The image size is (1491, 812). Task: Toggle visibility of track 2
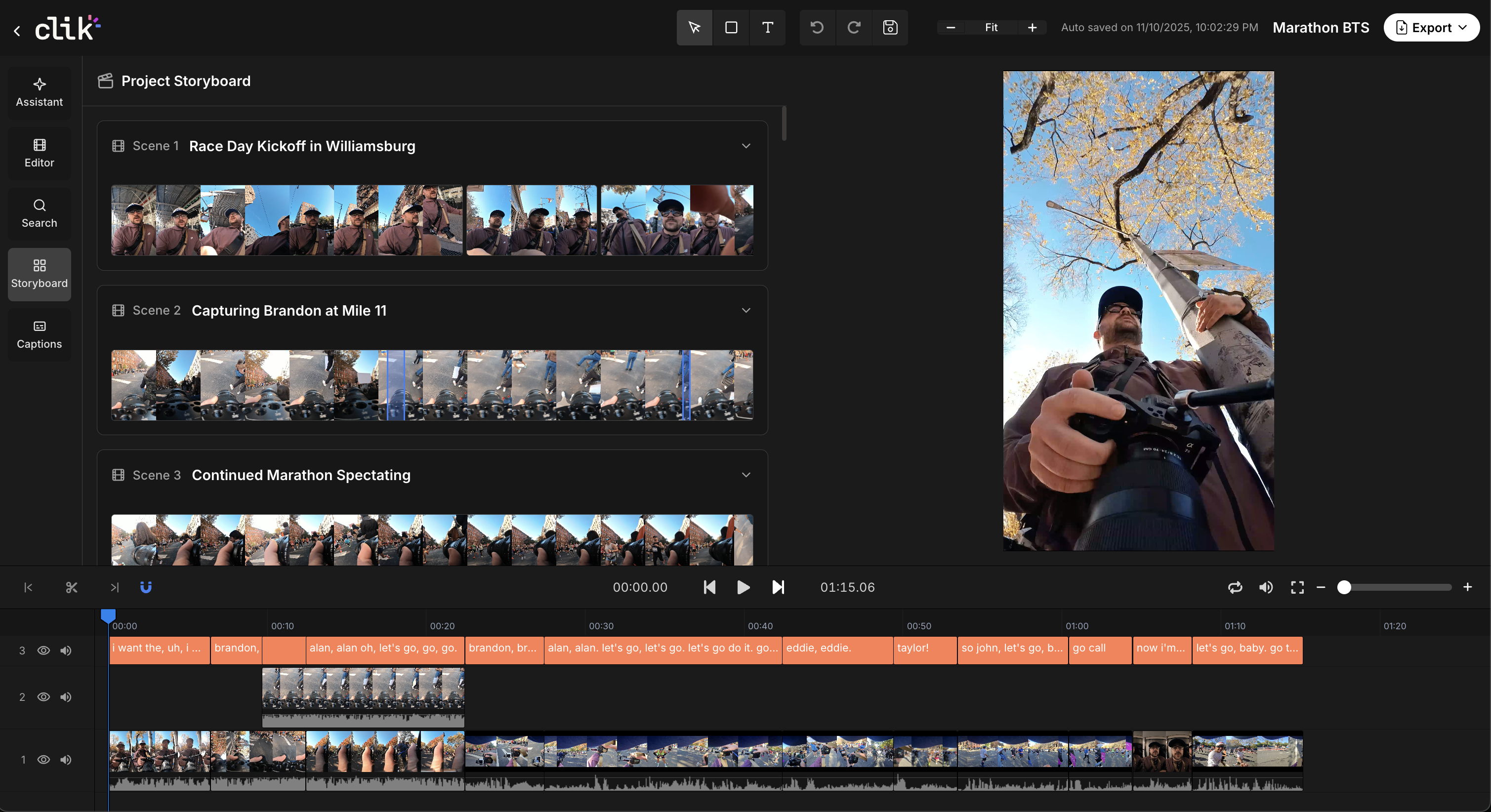(x=44, y=697)
